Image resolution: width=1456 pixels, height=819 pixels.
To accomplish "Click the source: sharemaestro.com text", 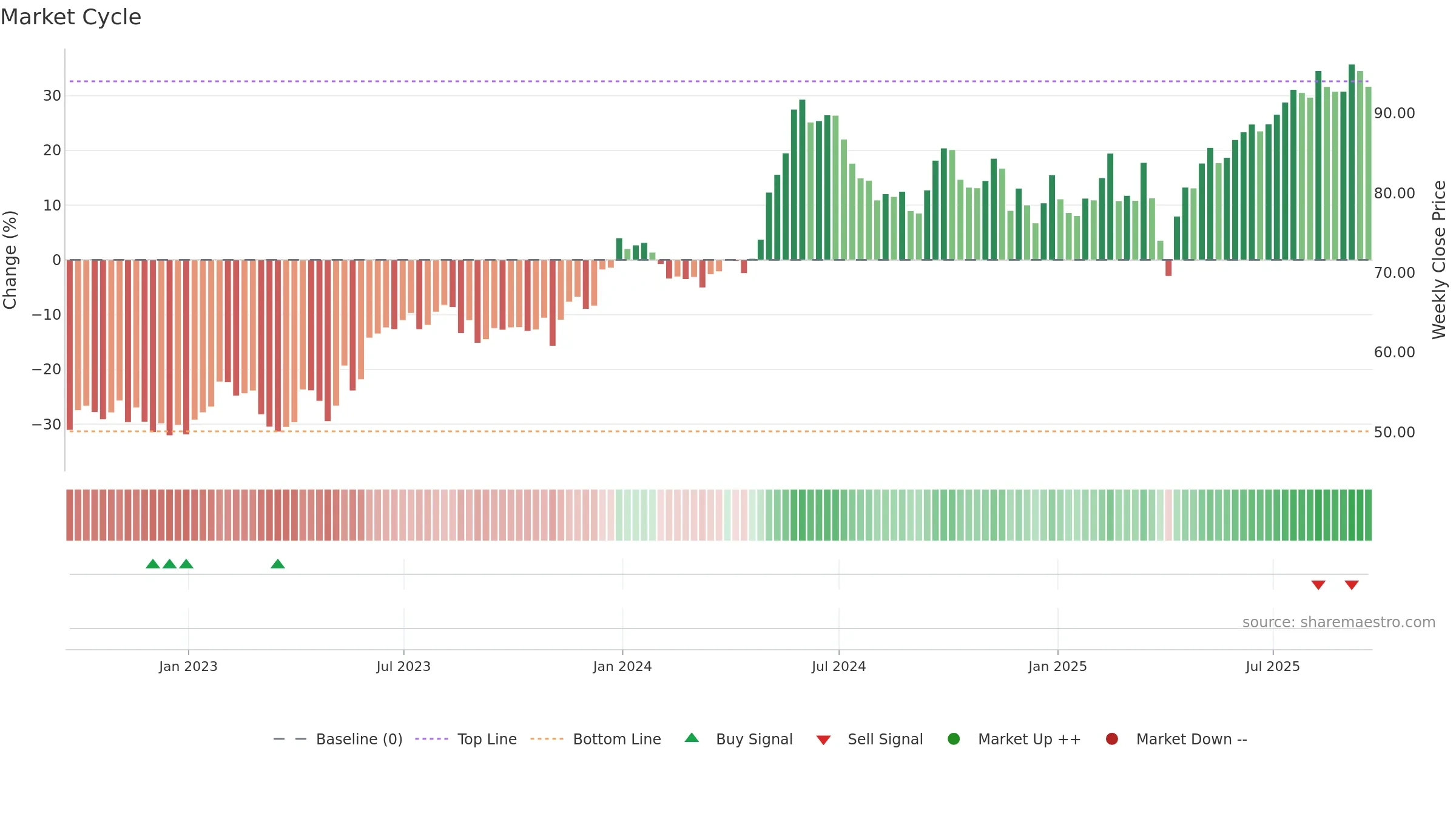I will (x=1339, y=622).
